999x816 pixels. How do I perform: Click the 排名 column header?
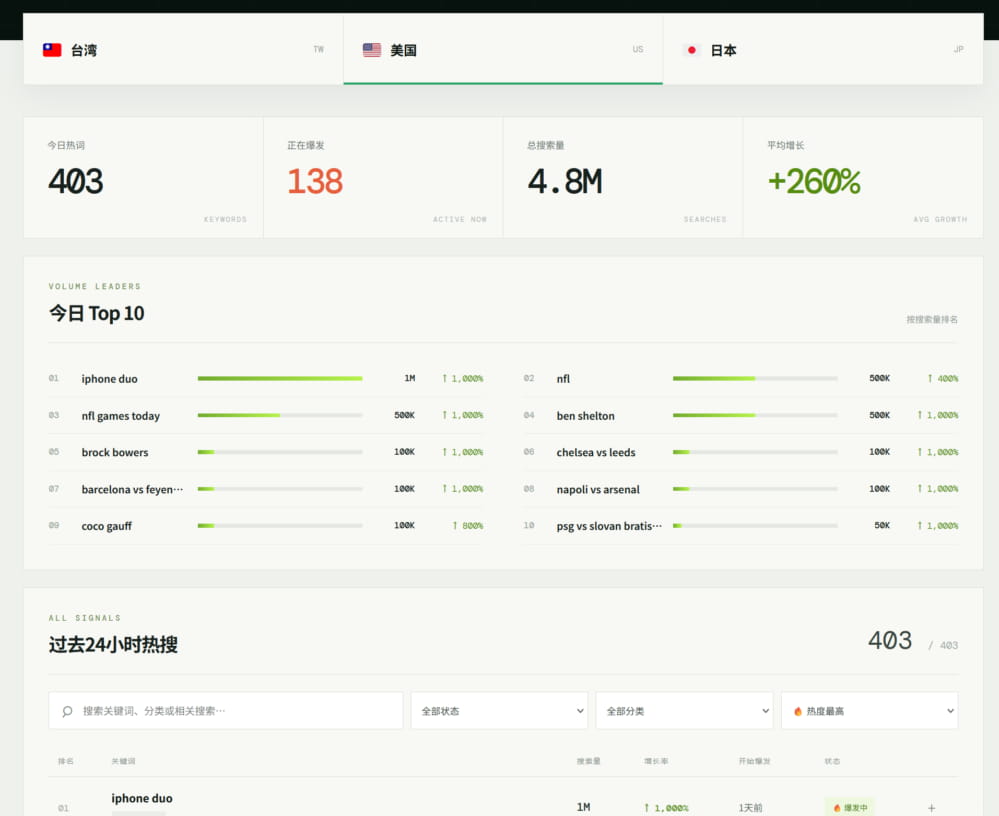pos(66,761)
